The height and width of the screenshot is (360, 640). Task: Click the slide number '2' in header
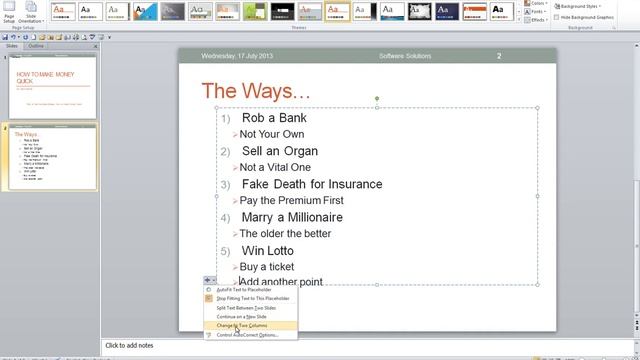499,56
